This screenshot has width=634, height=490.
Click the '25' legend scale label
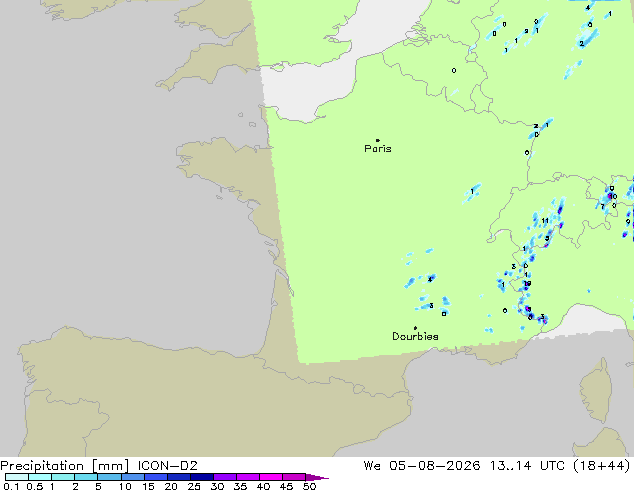coord(194,486)
